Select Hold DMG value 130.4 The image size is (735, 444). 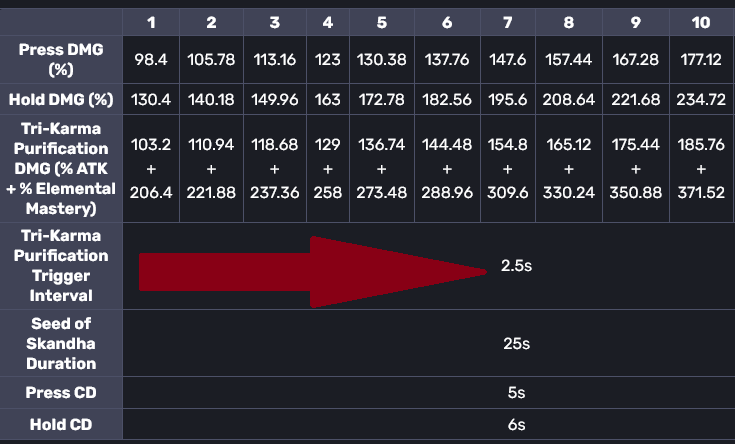(151, 99)
